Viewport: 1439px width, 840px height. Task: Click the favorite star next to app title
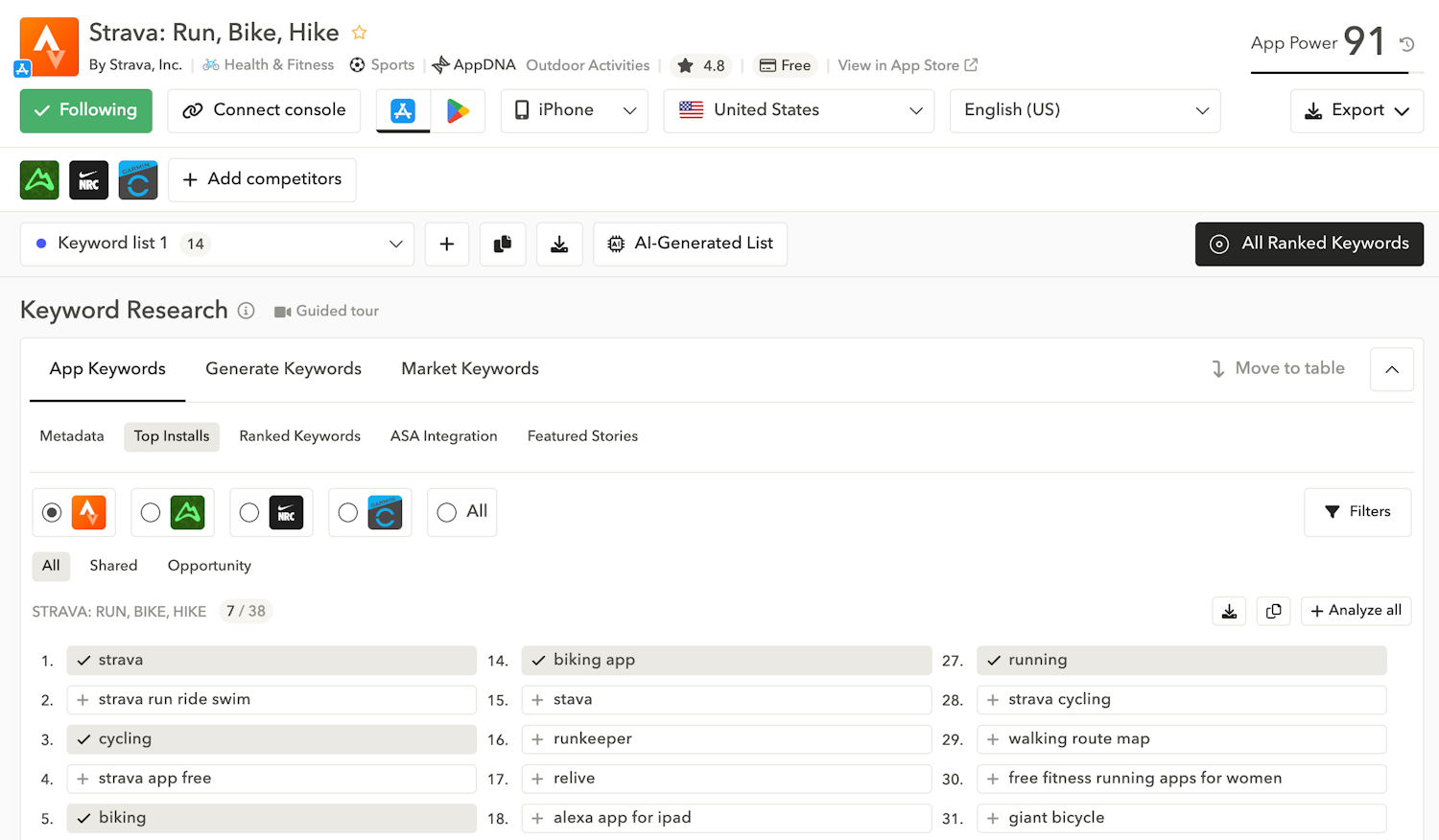360,33
